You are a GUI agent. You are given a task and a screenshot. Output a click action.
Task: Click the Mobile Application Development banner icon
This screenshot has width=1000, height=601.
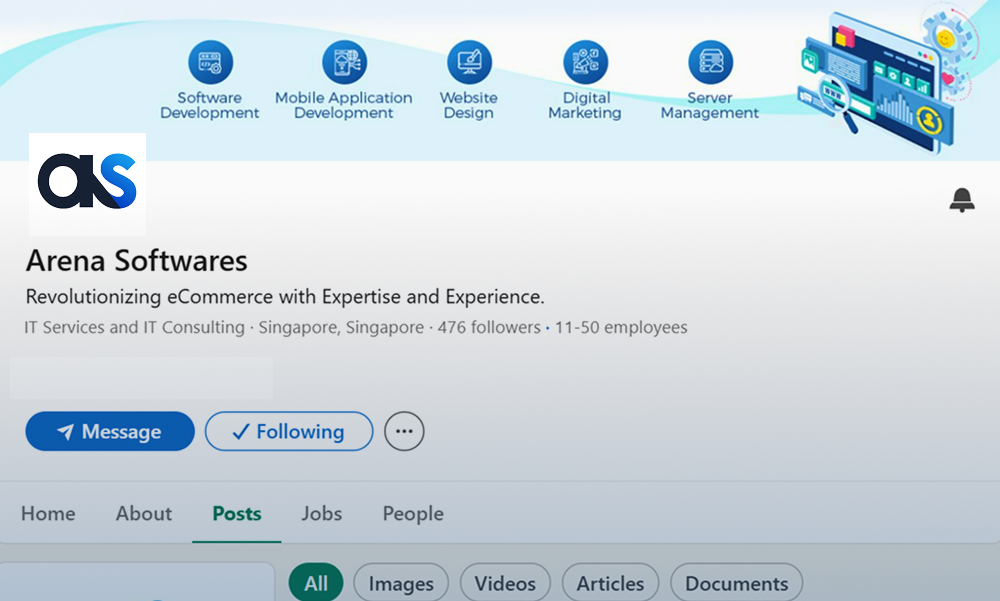[x=344, y=62]
